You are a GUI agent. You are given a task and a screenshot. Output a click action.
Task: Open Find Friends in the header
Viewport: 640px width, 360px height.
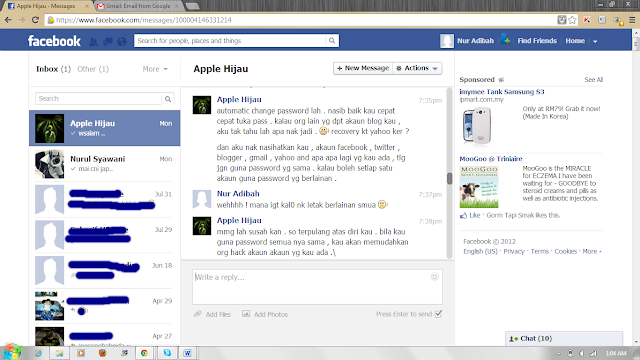click(537, 41)
